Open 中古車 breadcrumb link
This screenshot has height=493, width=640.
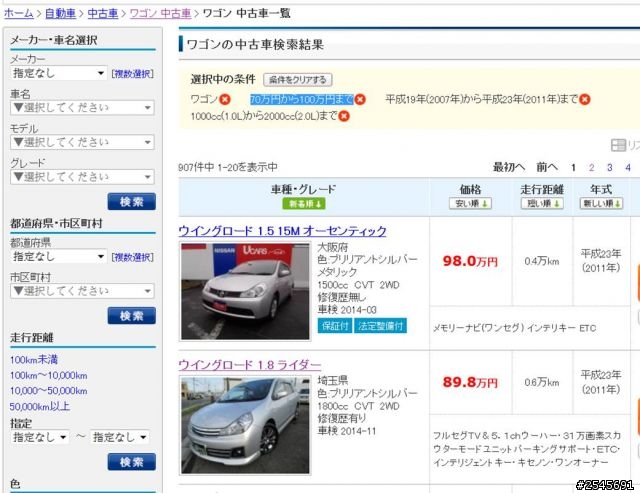point(103,13)
